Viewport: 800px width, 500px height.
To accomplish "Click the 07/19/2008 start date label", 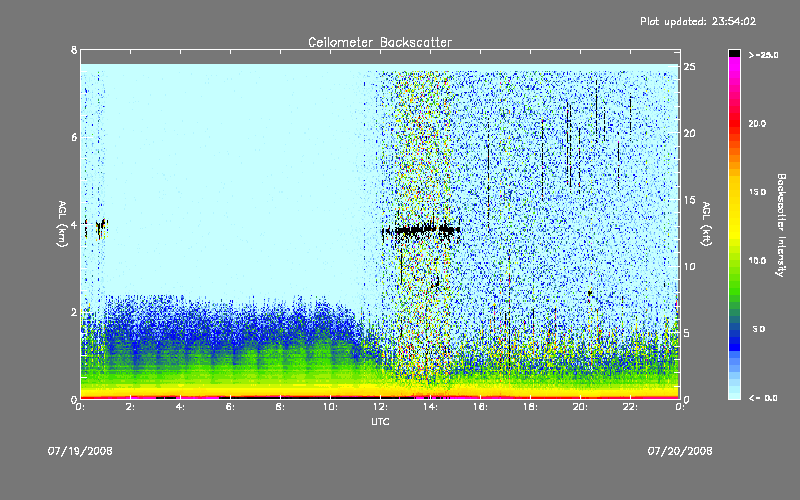I will (80, 451).
